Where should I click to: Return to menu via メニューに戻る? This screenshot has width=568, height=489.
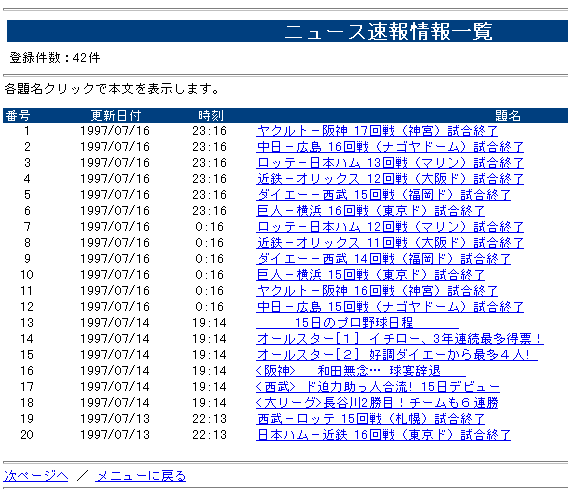(x=141, y=476)
